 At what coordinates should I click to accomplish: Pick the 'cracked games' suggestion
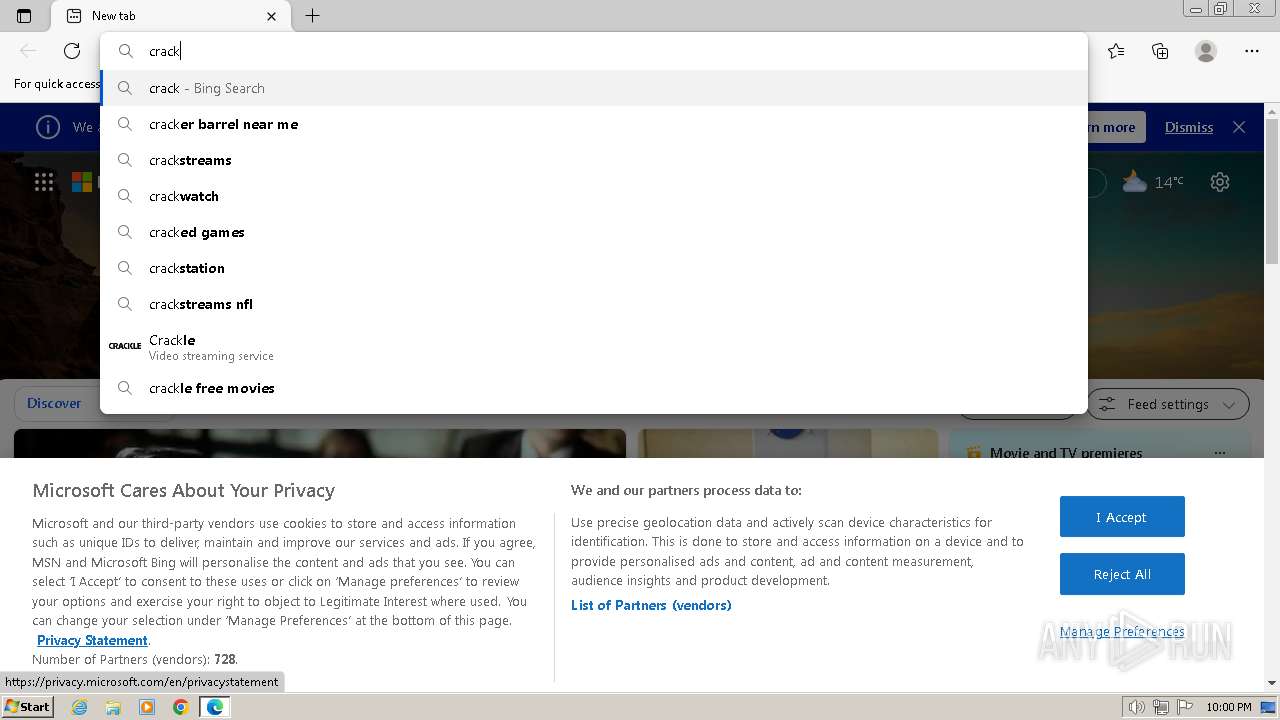[x=594, y=232]
